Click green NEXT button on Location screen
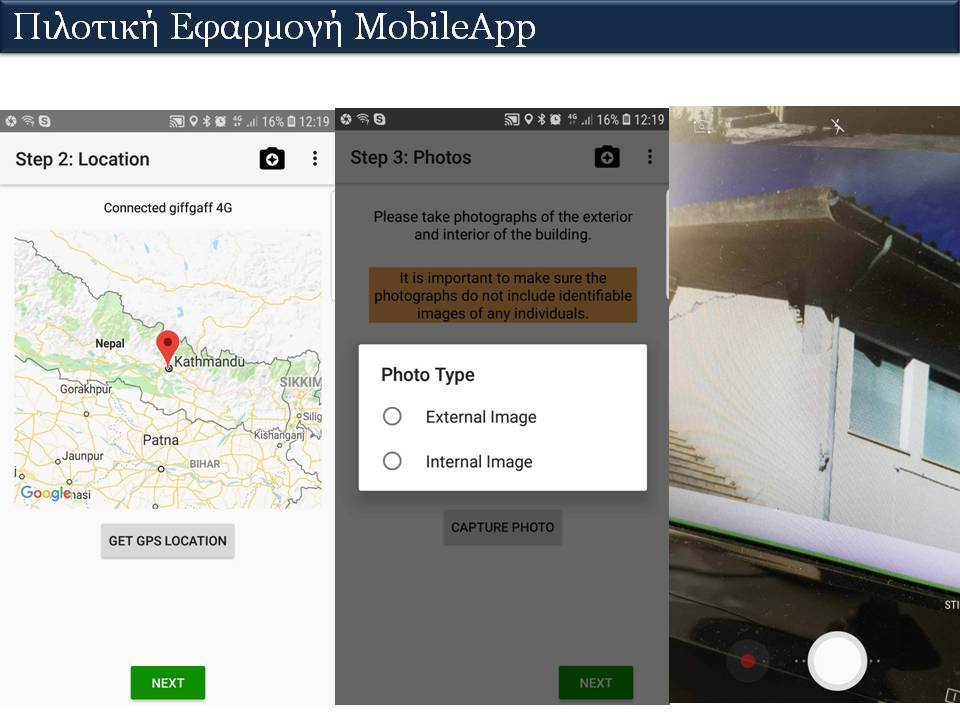Screen dimensions: 960x720 pyautogui.click(x=168, y=683)
